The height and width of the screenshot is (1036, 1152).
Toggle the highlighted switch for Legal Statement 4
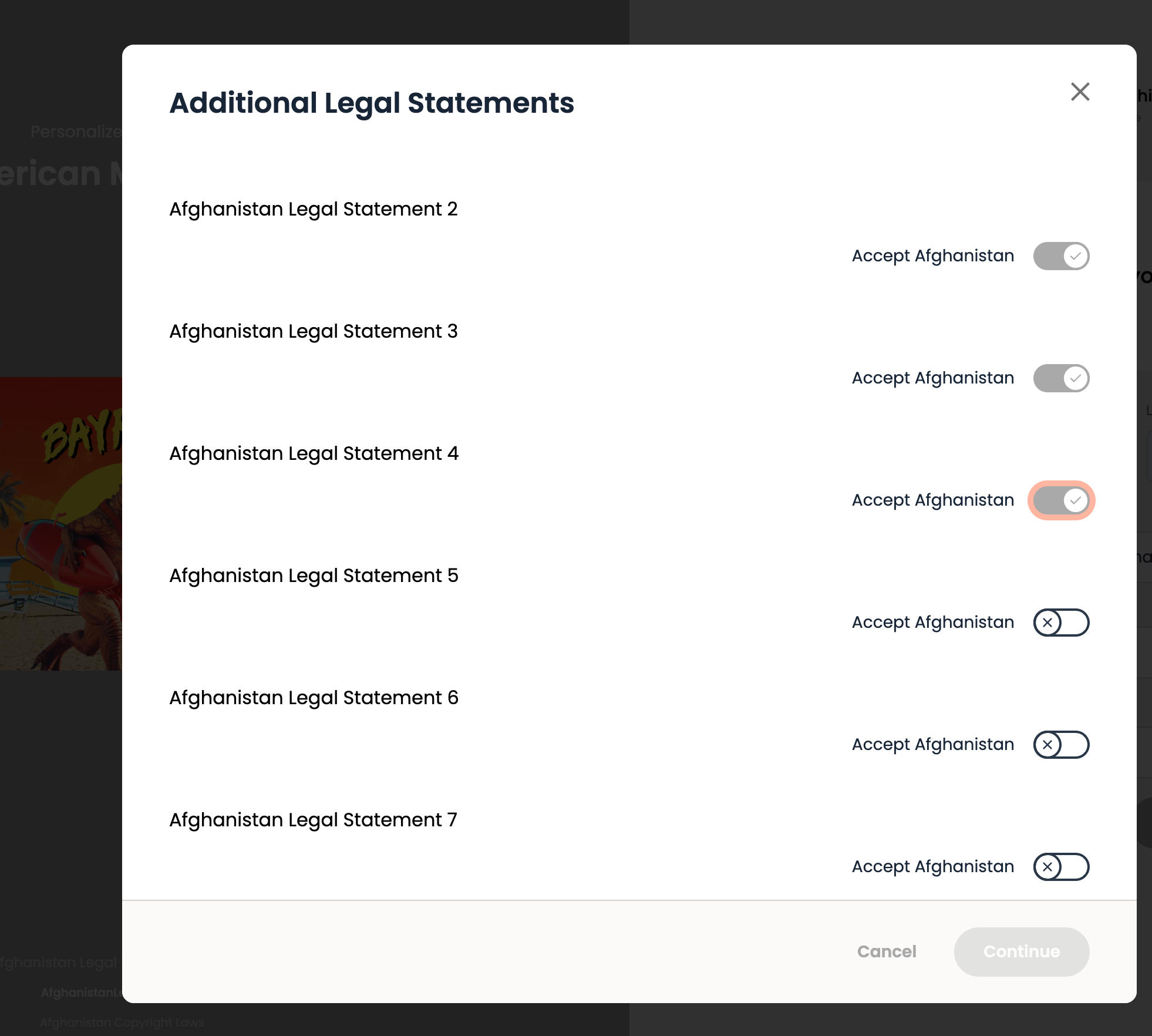[x=1061, y=500]
